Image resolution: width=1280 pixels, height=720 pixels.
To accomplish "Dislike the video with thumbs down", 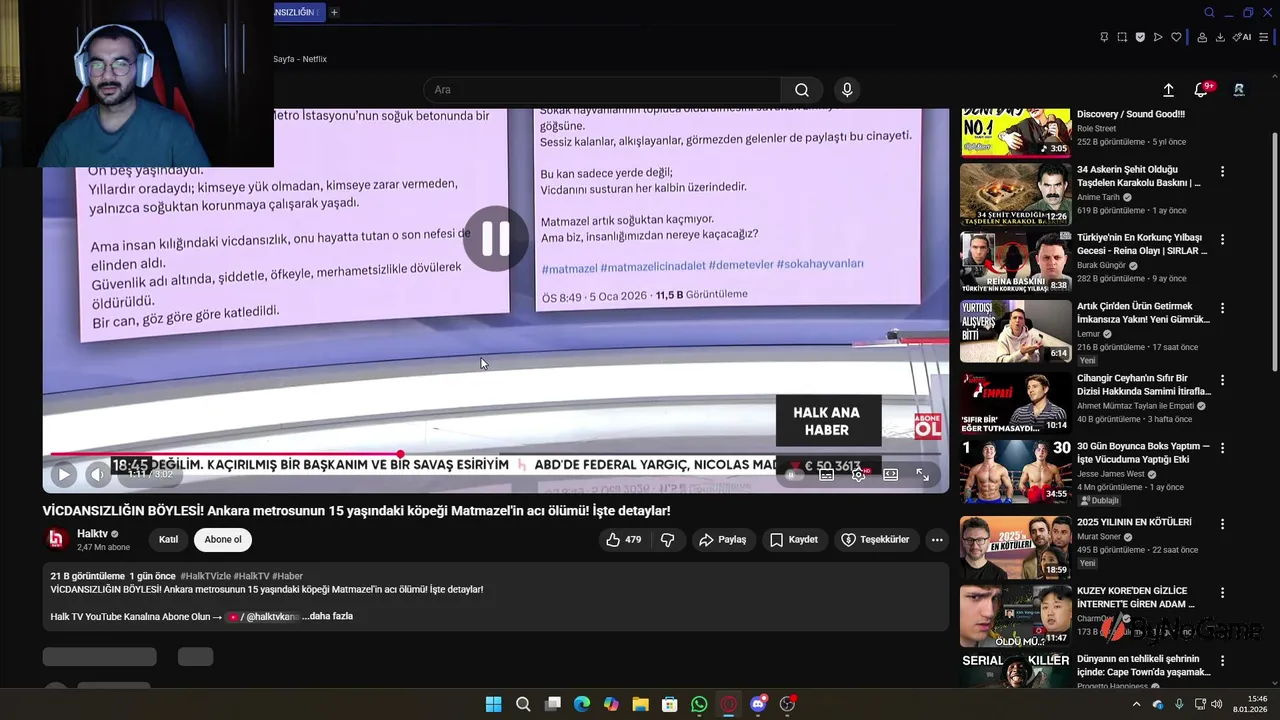I will (667, 540).
